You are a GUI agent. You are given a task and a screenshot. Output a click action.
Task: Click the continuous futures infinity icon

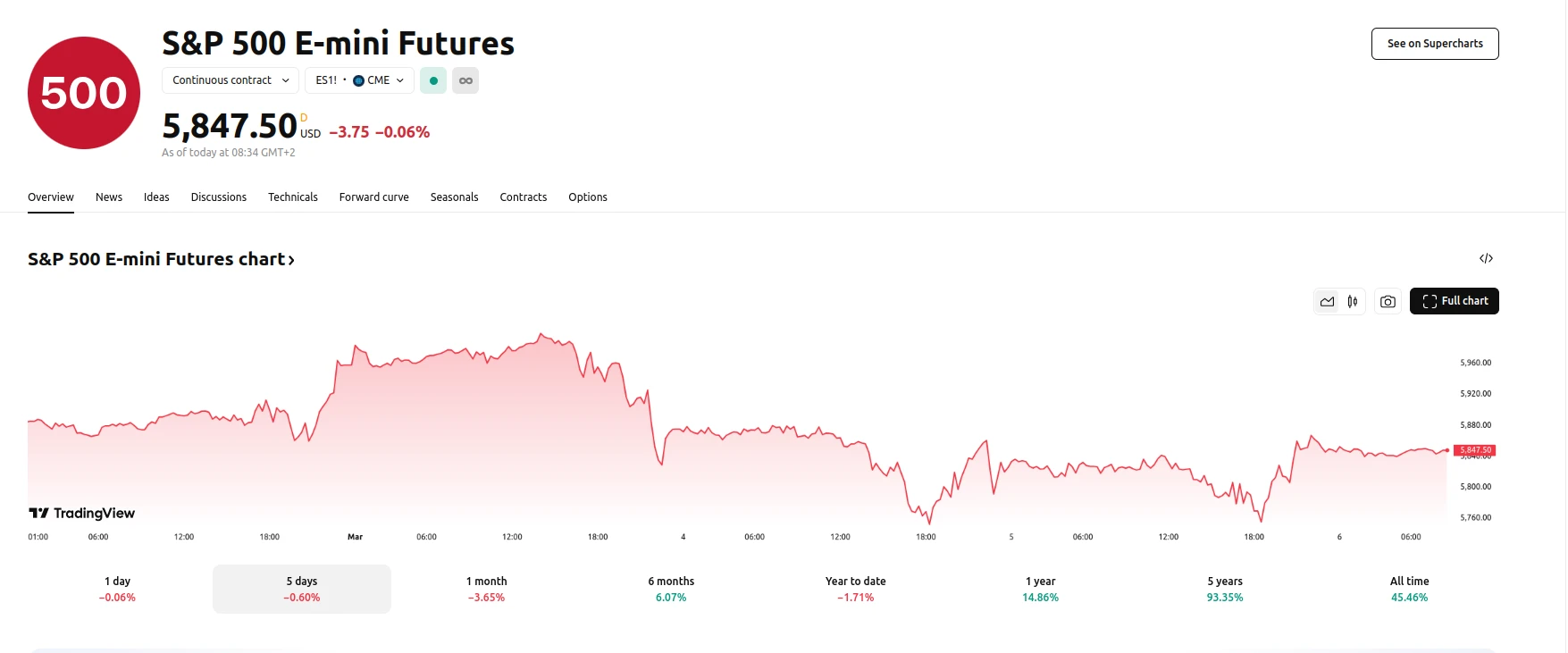(x=465, y=80)
